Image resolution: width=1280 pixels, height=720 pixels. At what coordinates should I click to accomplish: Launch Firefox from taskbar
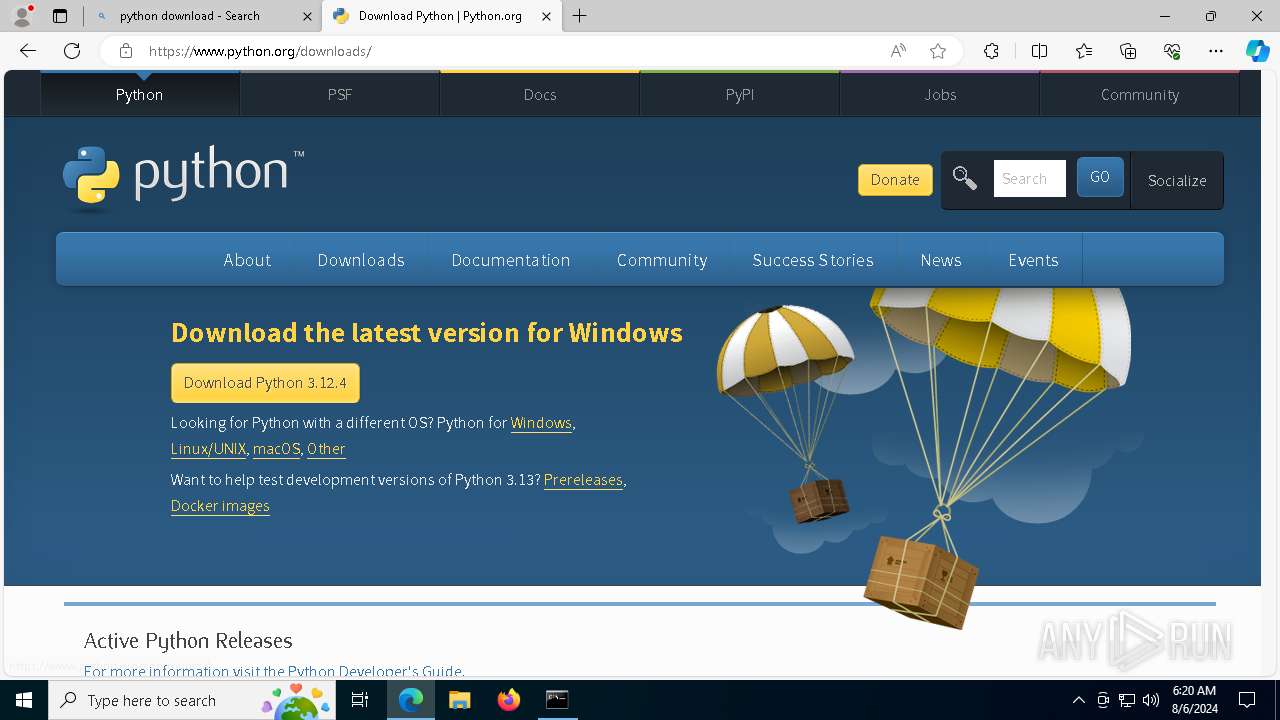click(508, 700)
